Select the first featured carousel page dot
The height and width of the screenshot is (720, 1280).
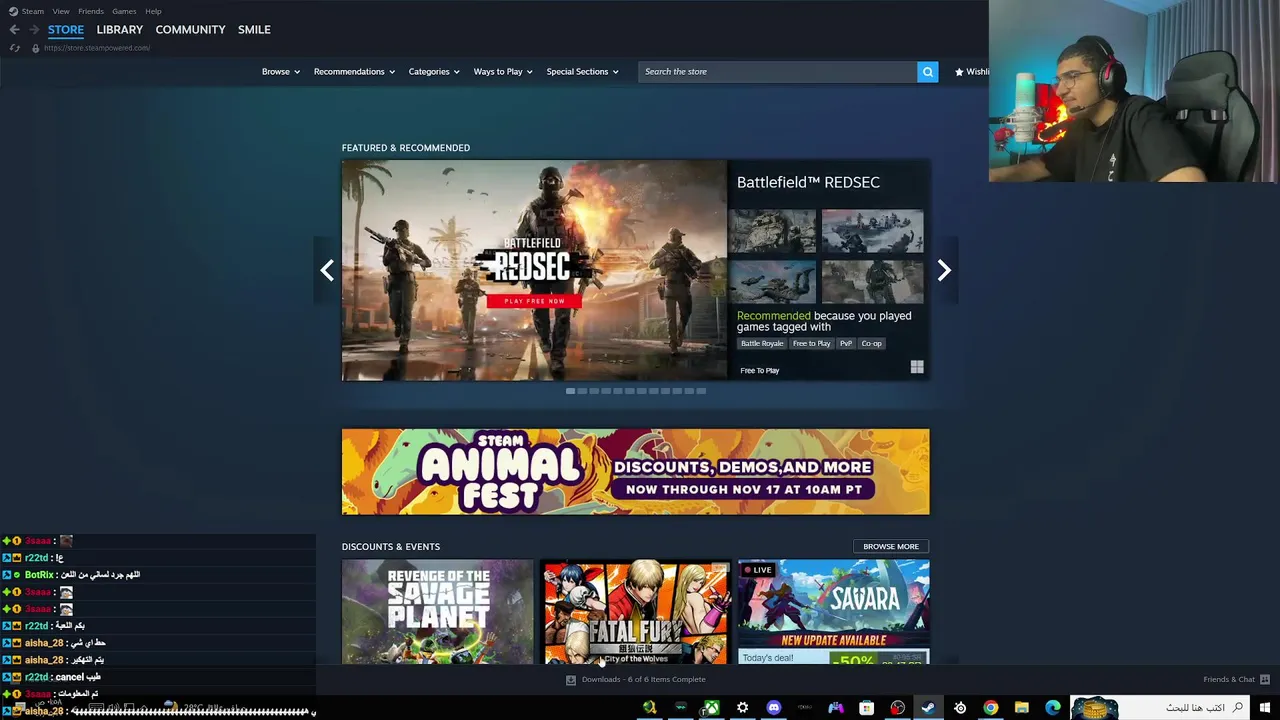coord(570,391)
